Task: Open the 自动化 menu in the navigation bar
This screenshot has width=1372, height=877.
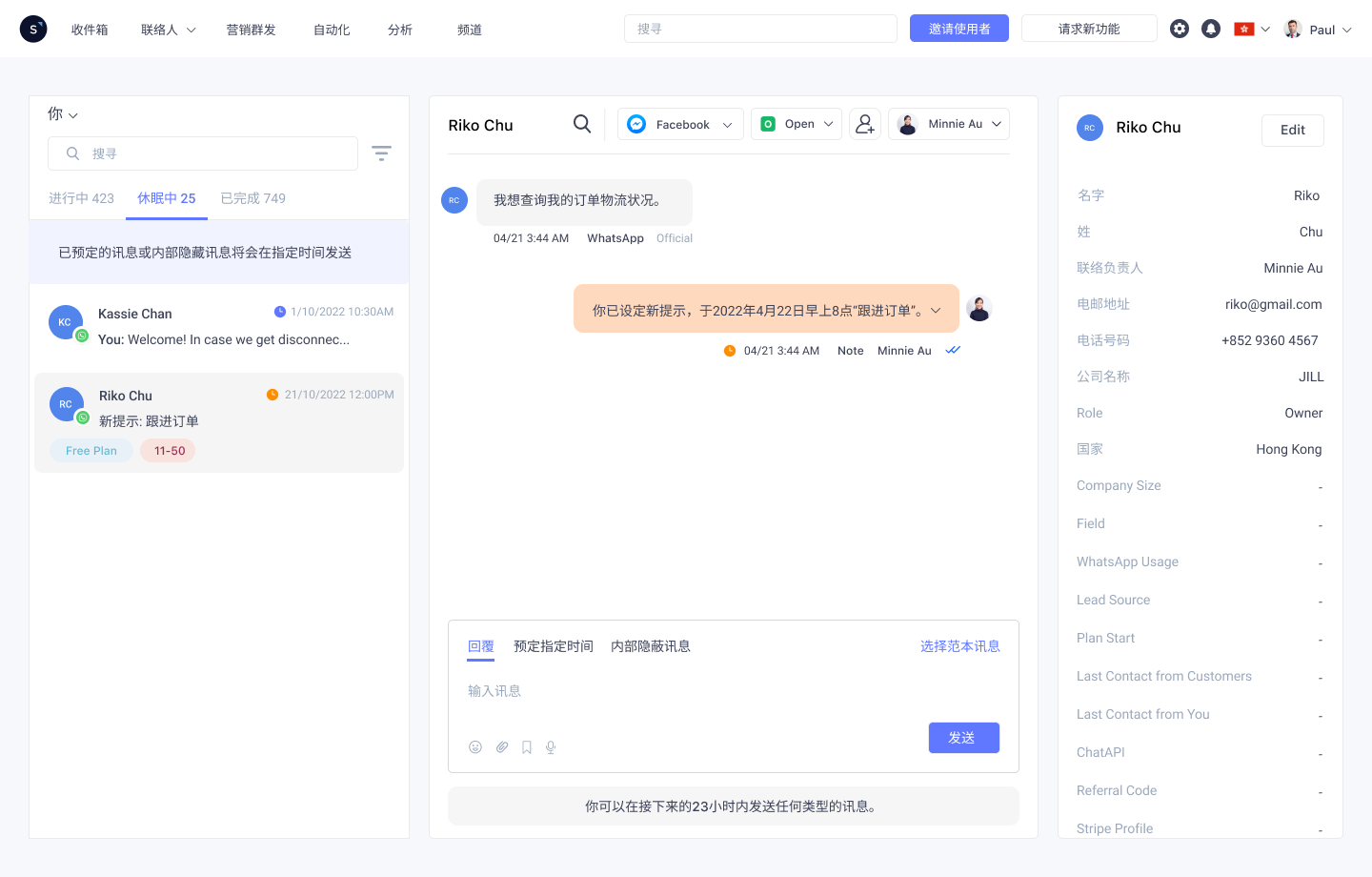Action: (x=331, y=30)
